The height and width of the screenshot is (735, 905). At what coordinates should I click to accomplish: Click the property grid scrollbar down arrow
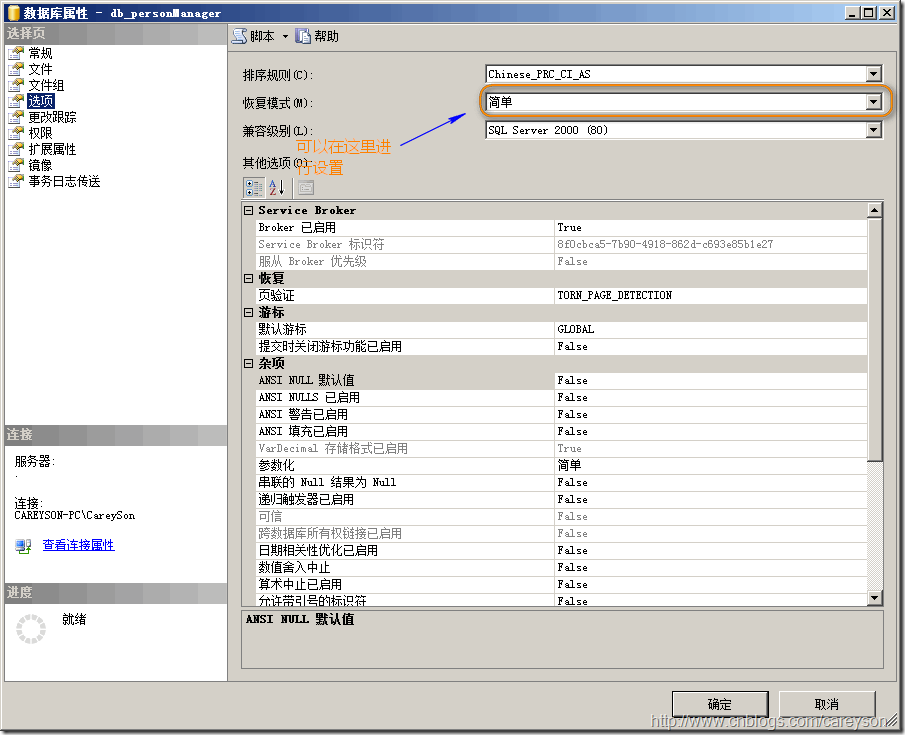(875, 598)
